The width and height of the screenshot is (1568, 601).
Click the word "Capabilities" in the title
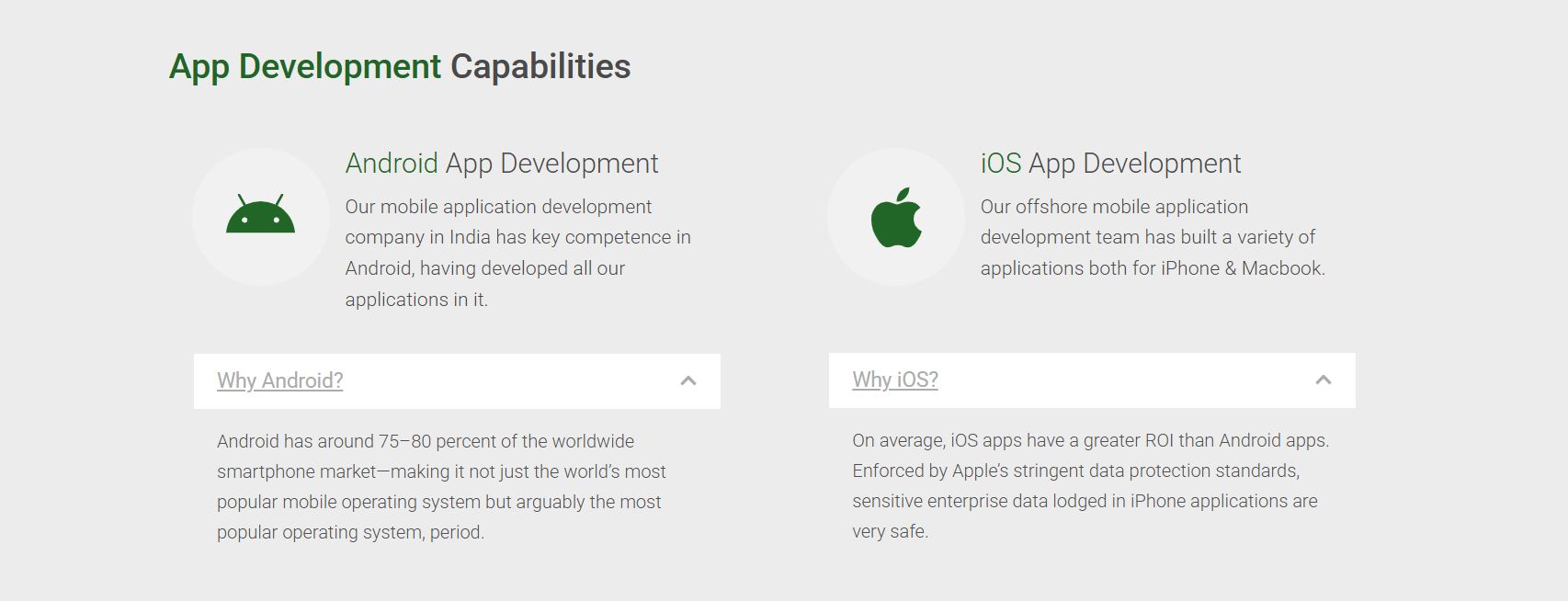[x=540, y=66]
